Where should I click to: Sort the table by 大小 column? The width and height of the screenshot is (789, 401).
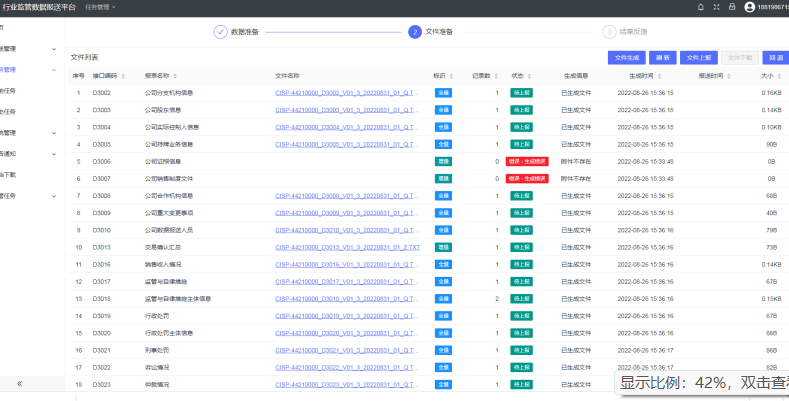778,76
